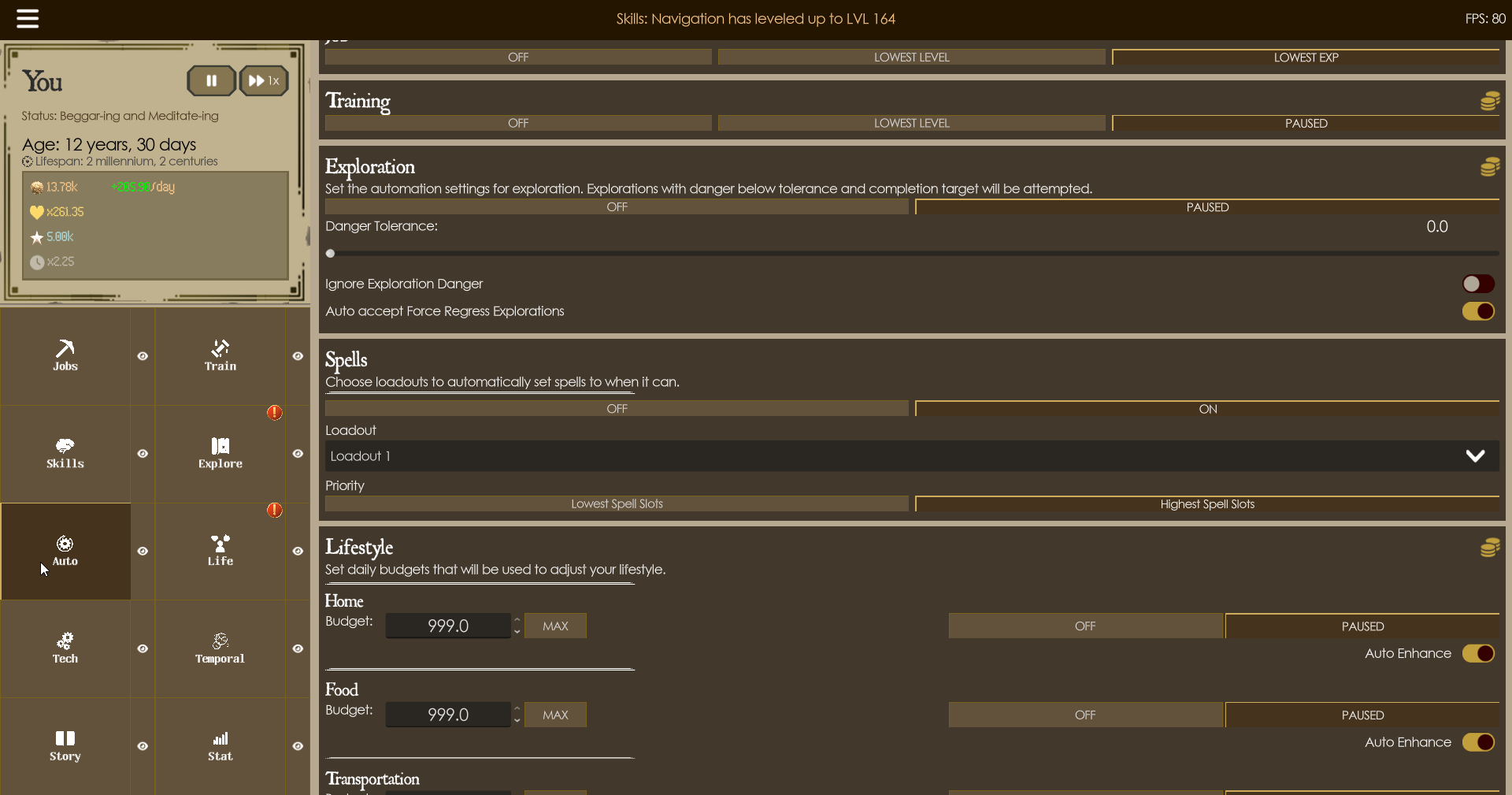Viewport: 1512px width, 795px height.
Task: Turn Spells automation ON
Action: click(1207, 409)
